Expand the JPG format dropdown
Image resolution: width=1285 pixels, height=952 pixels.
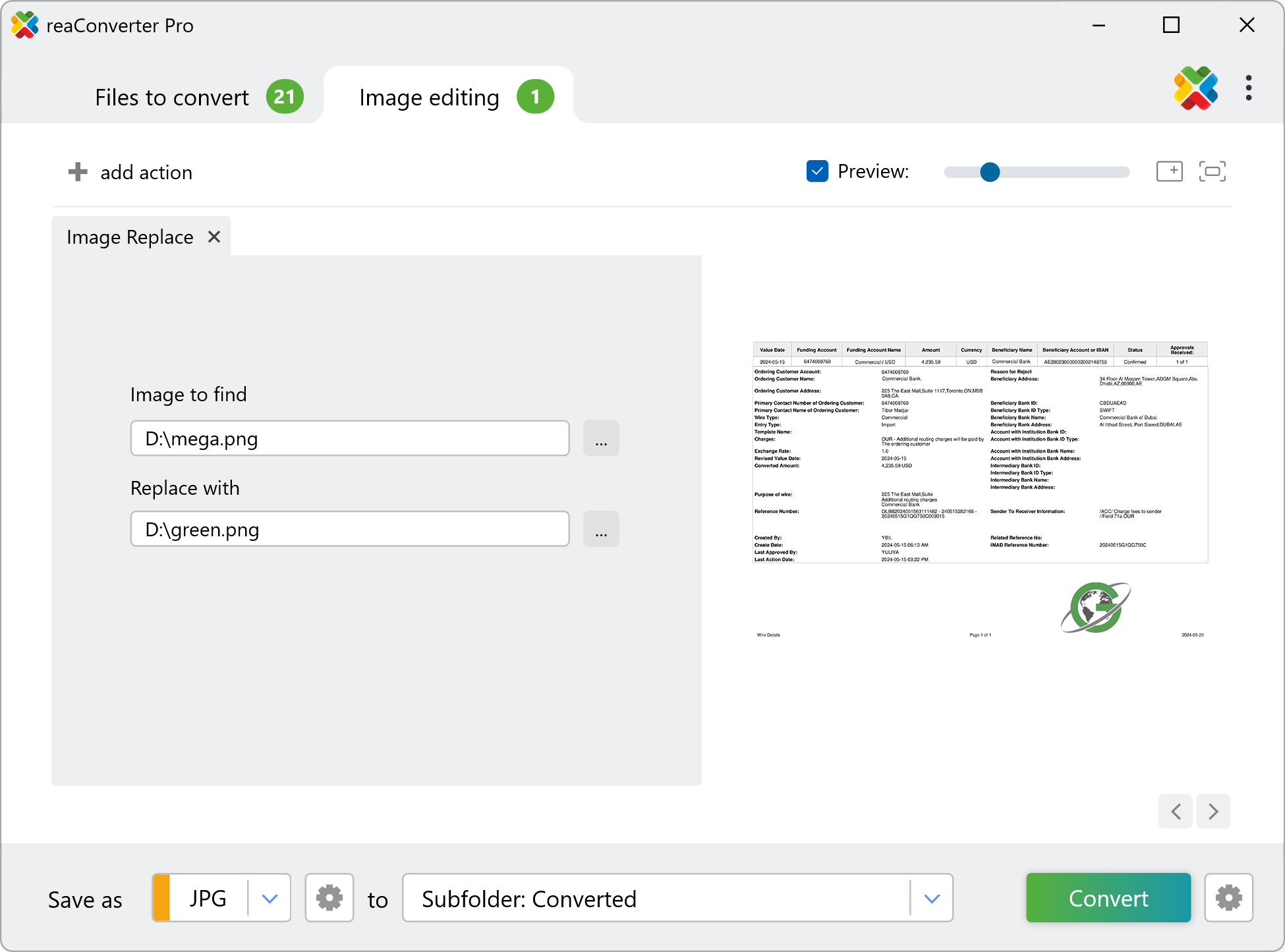pos(270,898)
